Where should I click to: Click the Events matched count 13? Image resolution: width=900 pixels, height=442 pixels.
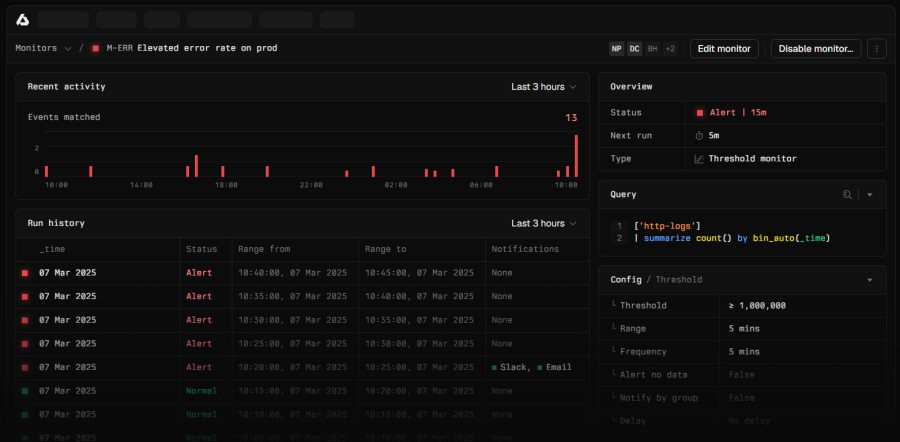pos(571,118)
